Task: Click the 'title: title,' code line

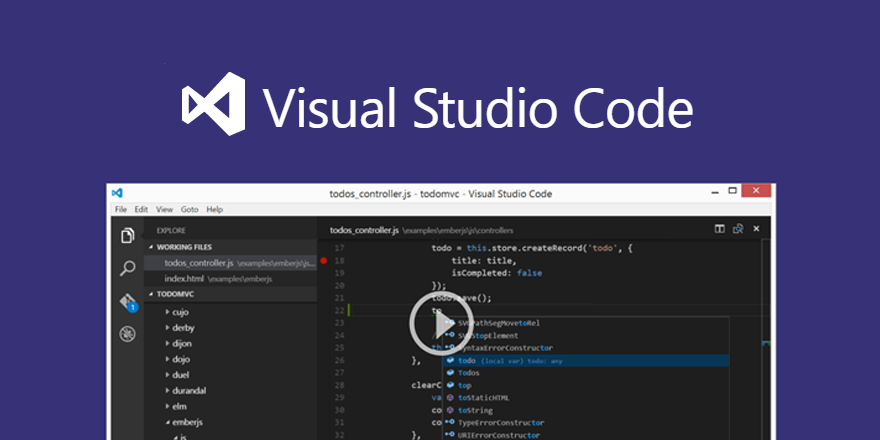Action: [484, 260]
